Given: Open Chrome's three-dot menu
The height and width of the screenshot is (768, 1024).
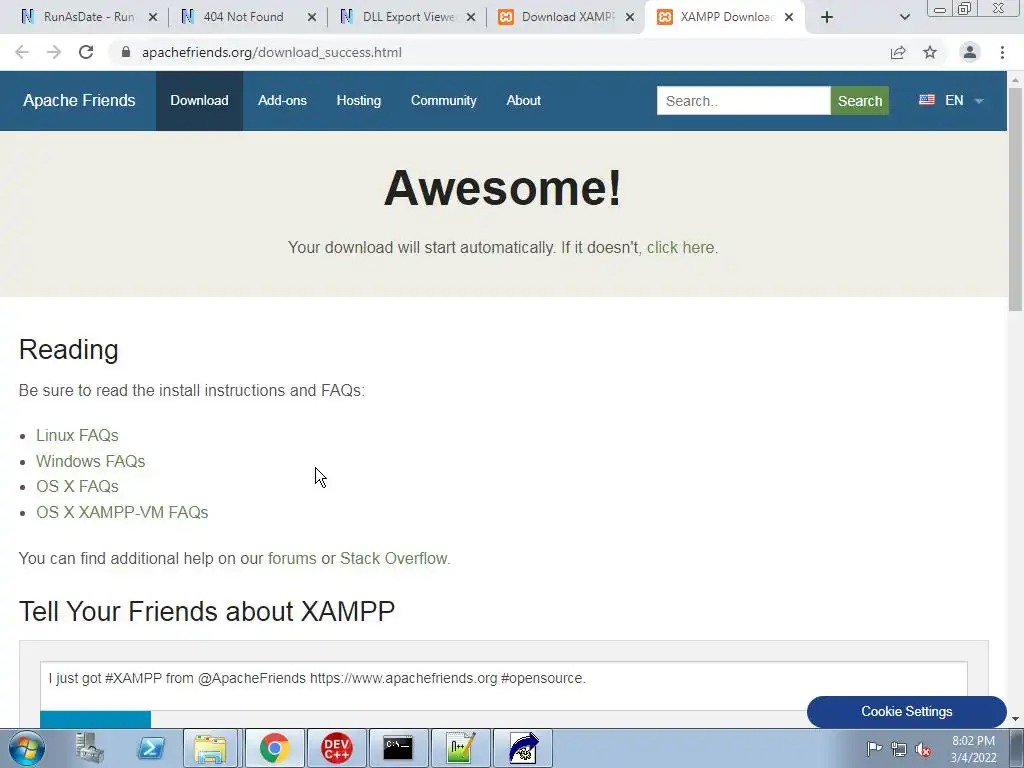Looking at the screenshot, I should [1002, 52].
